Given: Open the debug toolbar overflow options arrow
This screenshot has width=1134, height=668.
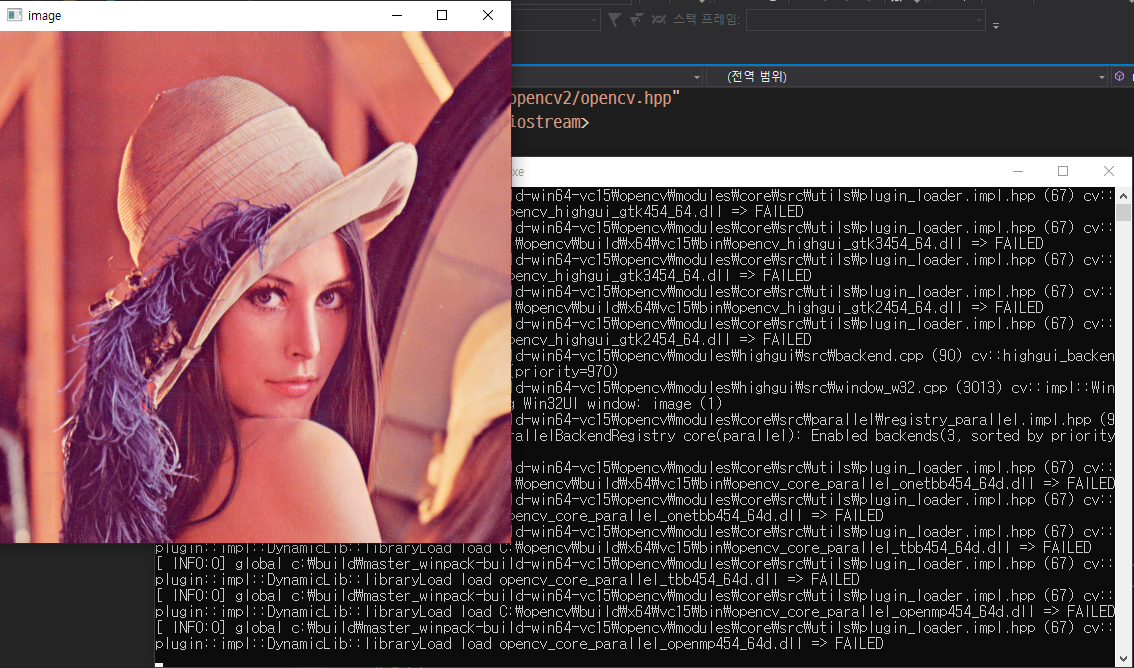Looking at the screenshot, I should [x=996, y=25].
